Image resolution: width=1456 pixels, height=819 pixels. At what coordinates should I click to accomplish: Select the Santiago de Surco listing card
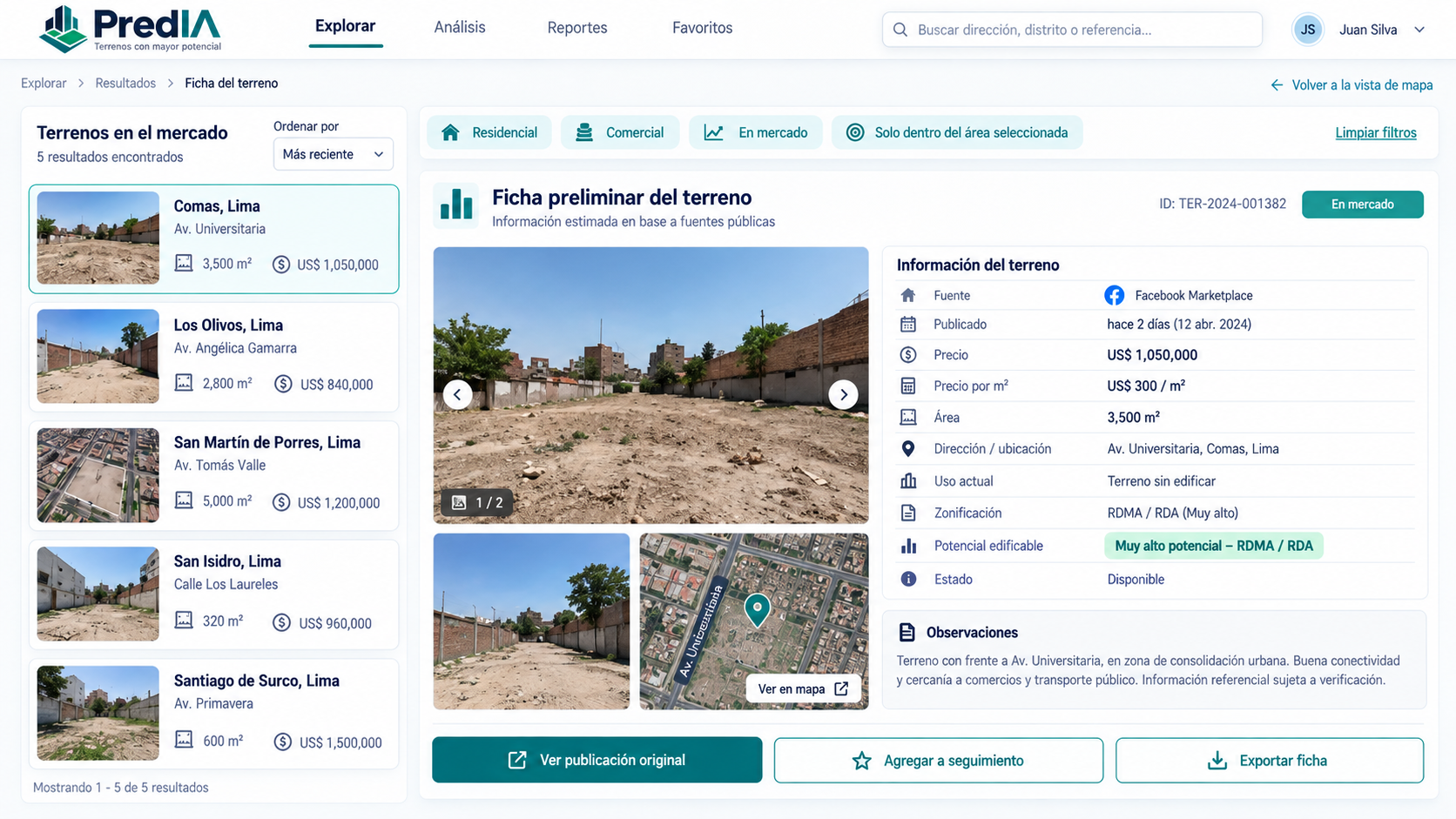(214, 714)
